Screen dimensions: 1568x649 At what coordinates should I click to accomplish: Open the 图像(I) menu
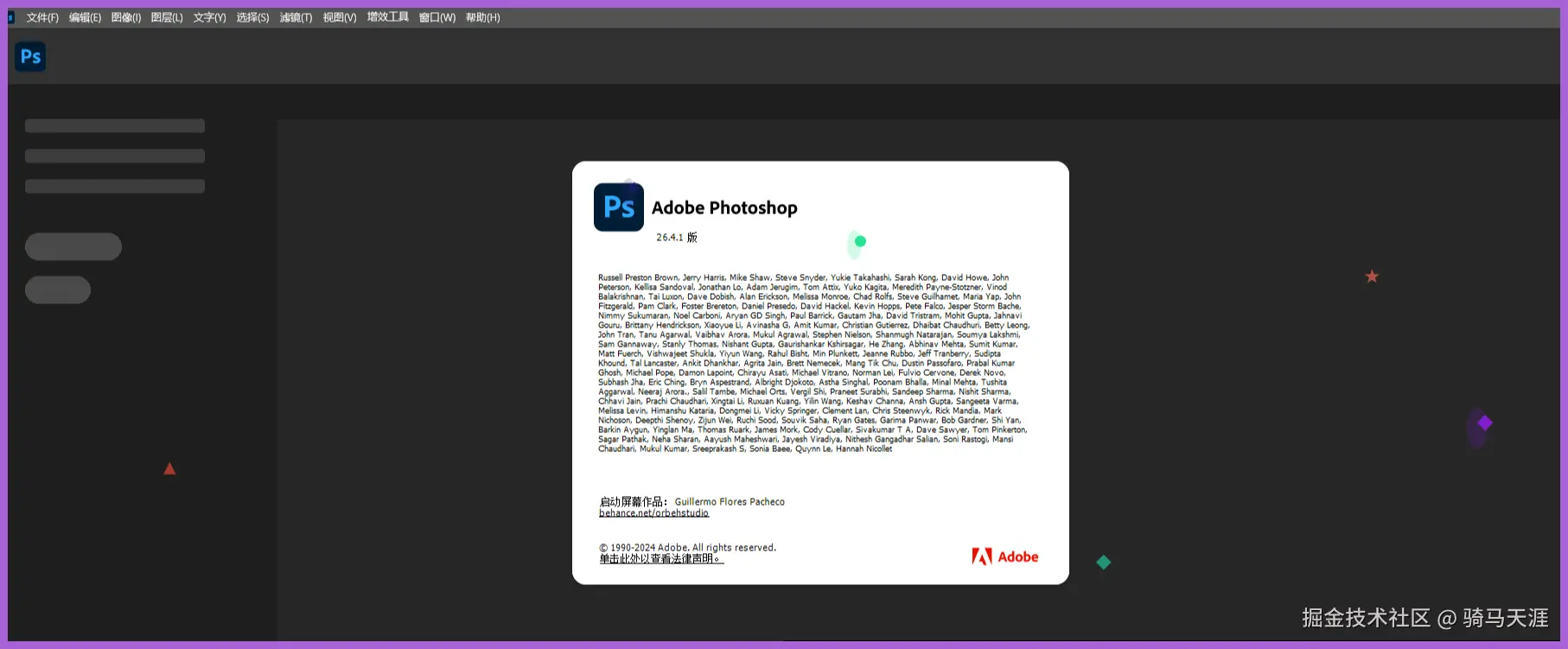pyautogui.click(x=126, y=17)
